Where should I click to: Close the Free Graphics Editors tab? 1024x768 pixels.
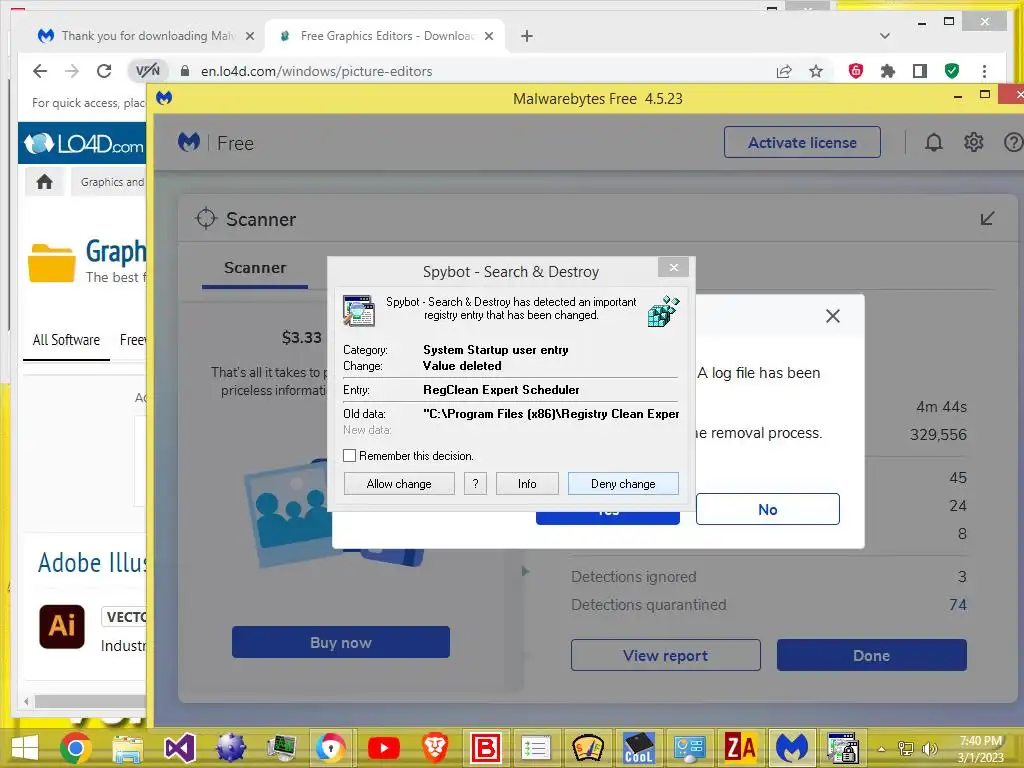(x=488, y=37)
